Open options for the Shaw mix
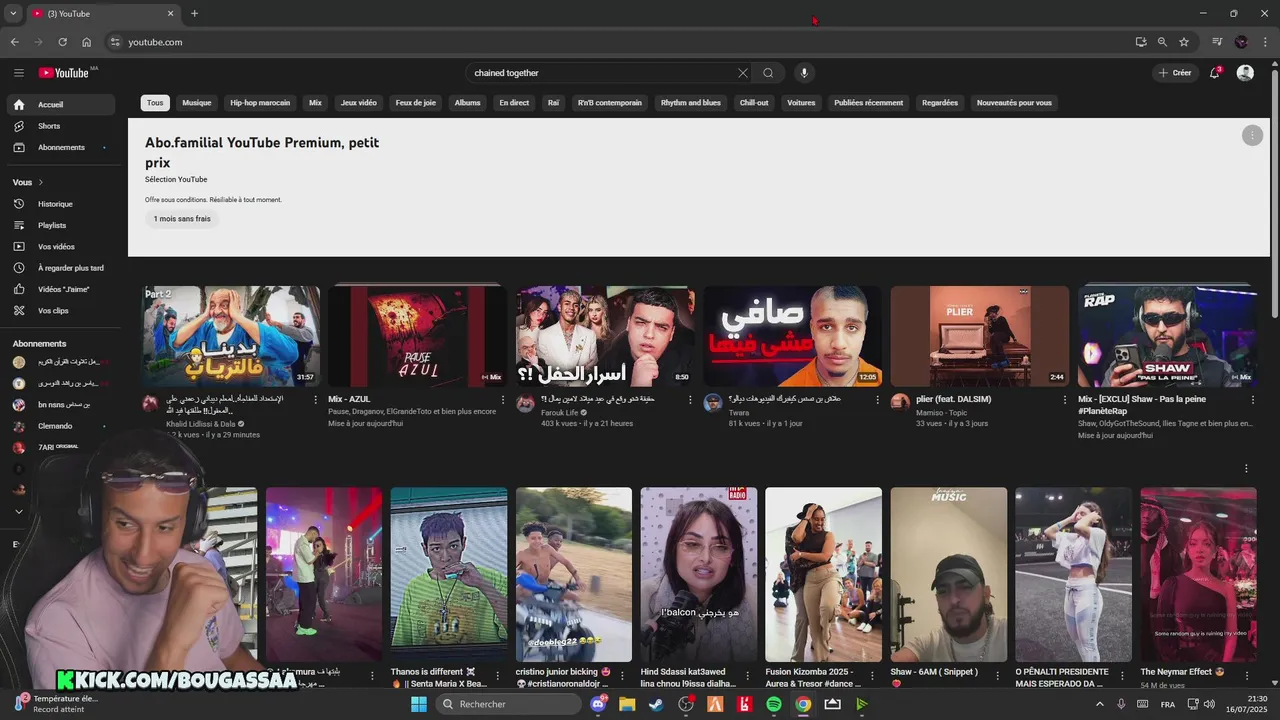1280x720 pixels. click(x=1252, y=400)
